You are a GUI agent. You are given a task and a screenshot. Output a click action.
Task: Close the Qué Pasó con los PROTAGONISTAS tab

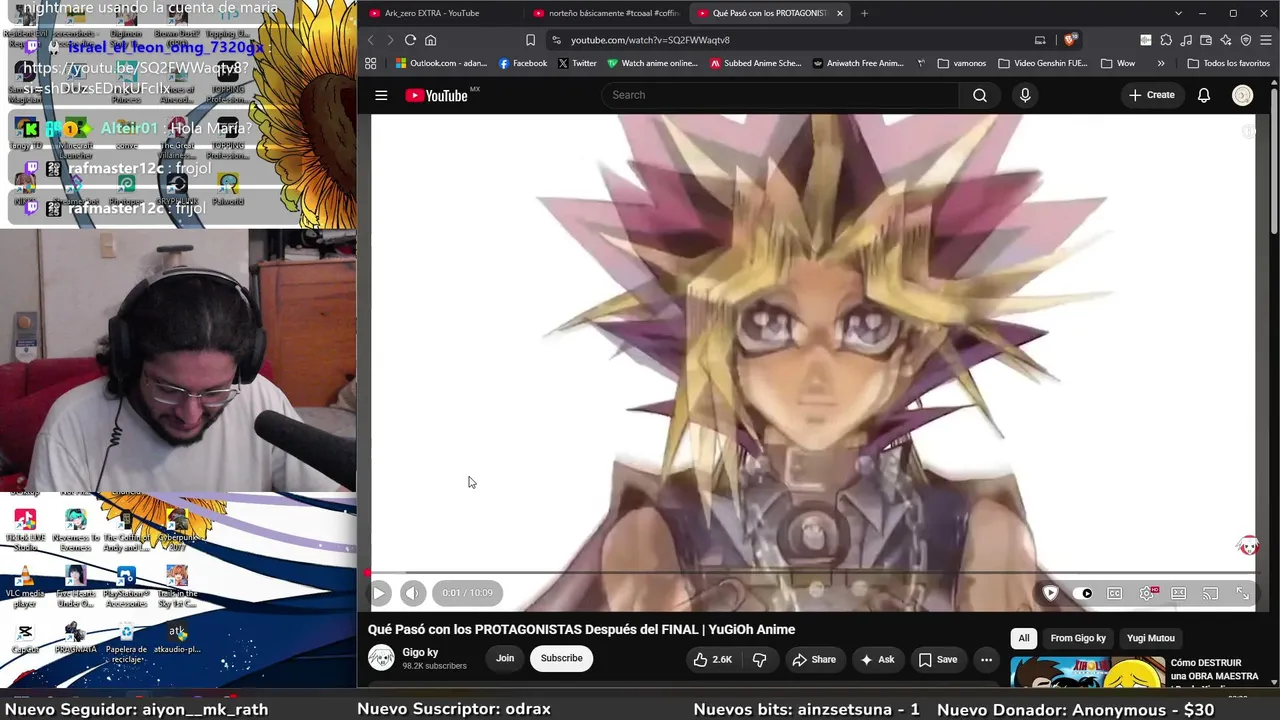[x=840, y=13]
